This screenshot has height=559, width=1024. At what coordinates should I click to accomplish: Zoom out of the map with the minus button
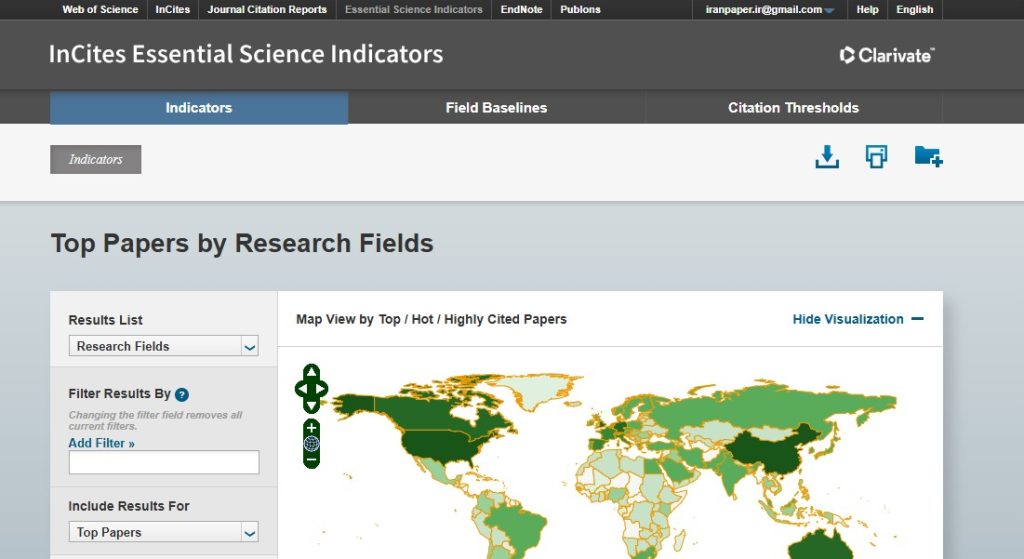pyautogui.click(x=312, y=460)
